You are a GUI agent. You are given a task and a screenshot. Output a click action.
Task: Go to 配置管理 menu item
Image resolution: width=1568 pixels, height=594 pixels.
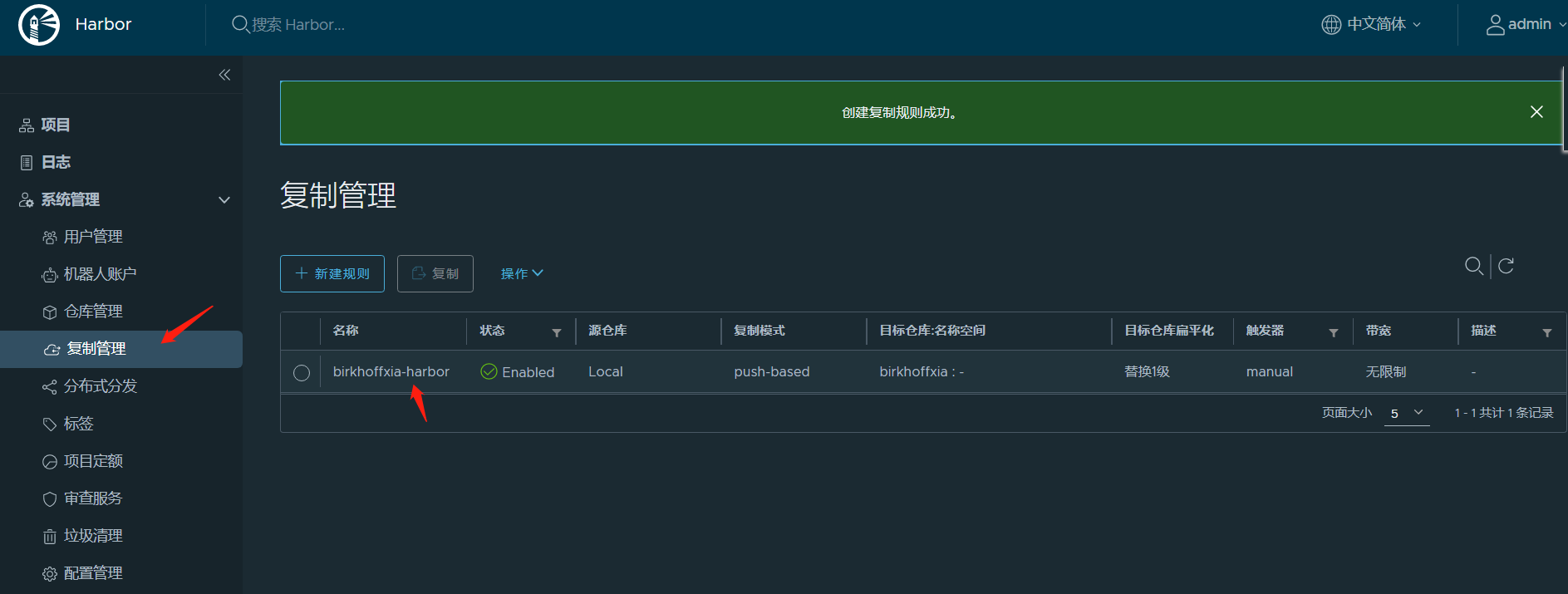[93, 574]
